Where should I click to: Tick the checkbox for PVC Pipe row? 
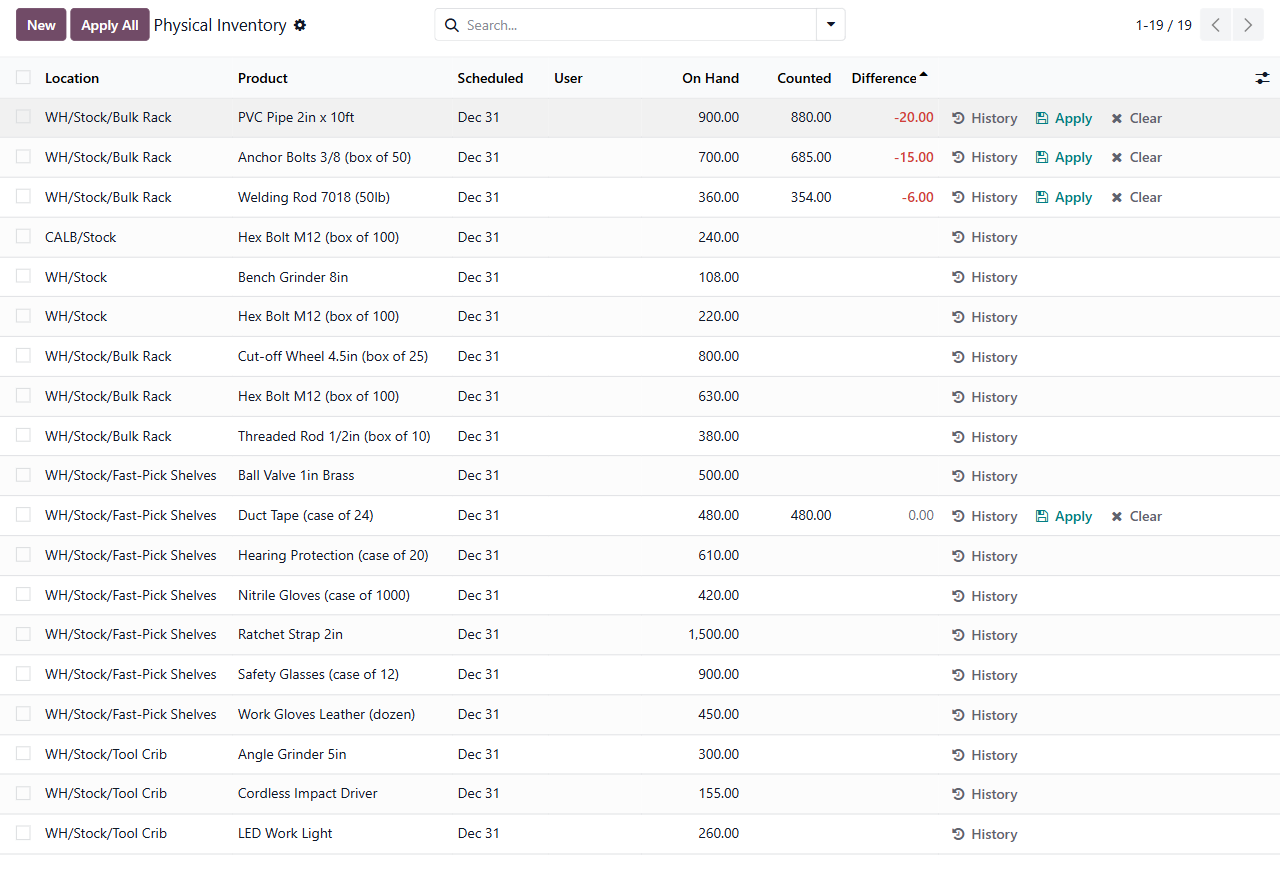(23, 117)
